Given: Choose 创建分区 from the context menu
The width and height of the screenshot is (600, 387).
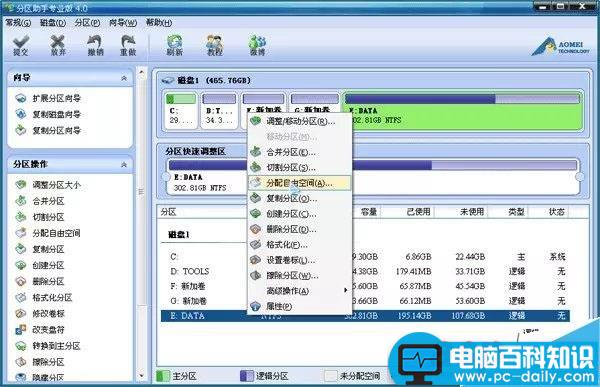Looking at the screenshot, I should [300, 214].
